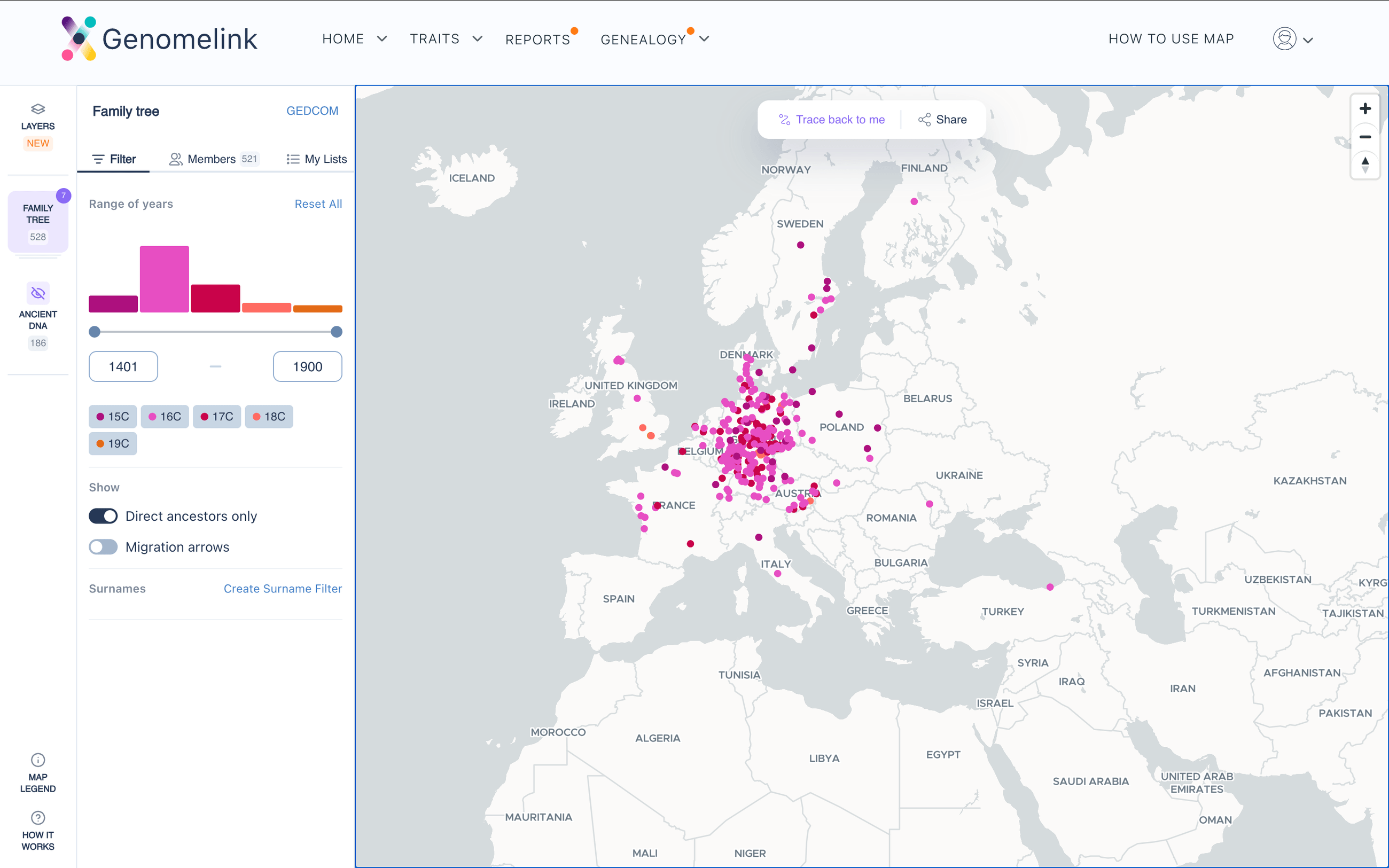The width and height of the screenshot is (1389, 868).
Task: Open the user profile avatar icon
Action: (x=1284, y=39)
